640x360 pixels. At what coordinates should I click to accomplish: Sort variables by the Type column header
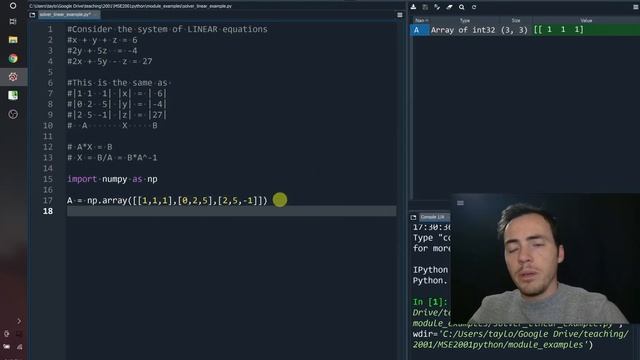pyautogui.click(x=465, y=20)
